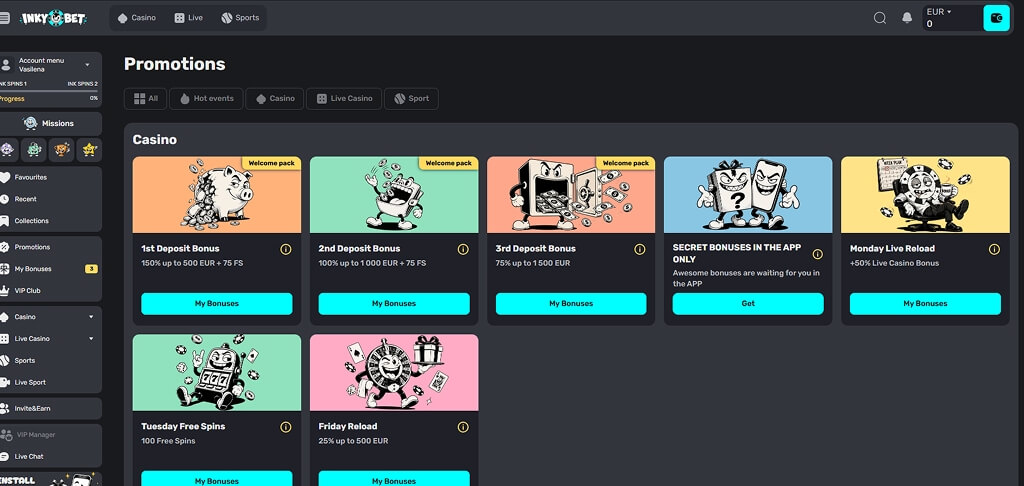Click the InkyBet logo
Viewport: 1024px width, 486px height.
53,18
